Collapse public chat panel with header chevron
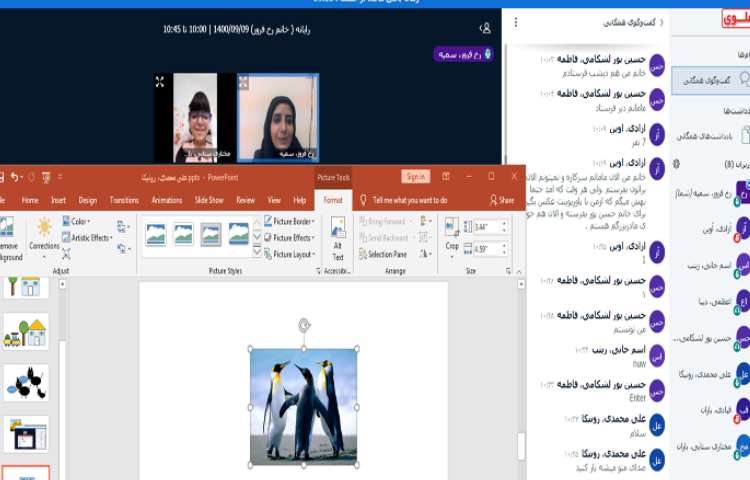 click(662, 22)
